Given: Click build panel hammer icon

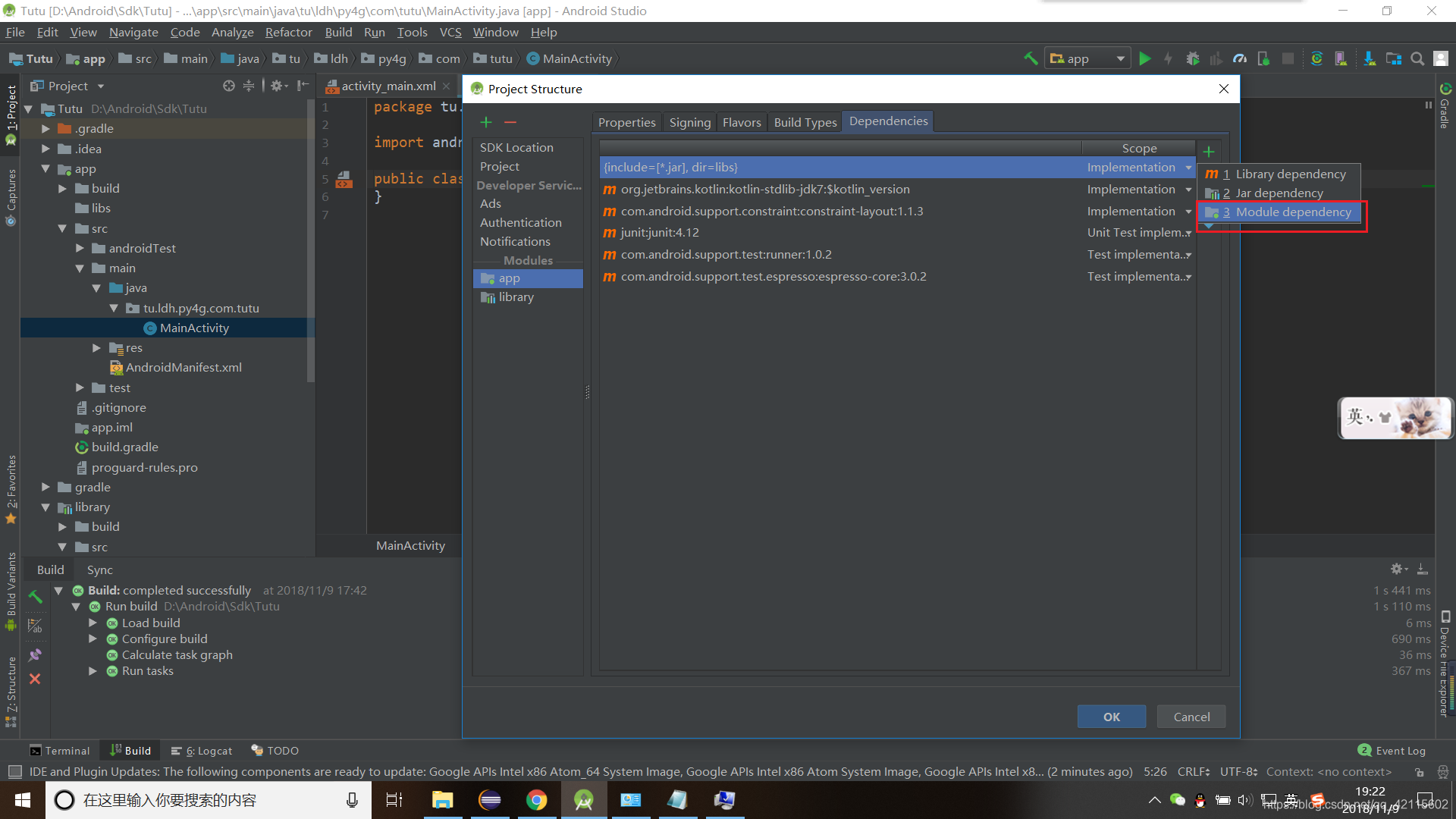Looking at the screenshot, I should click(x=35, y=597).
